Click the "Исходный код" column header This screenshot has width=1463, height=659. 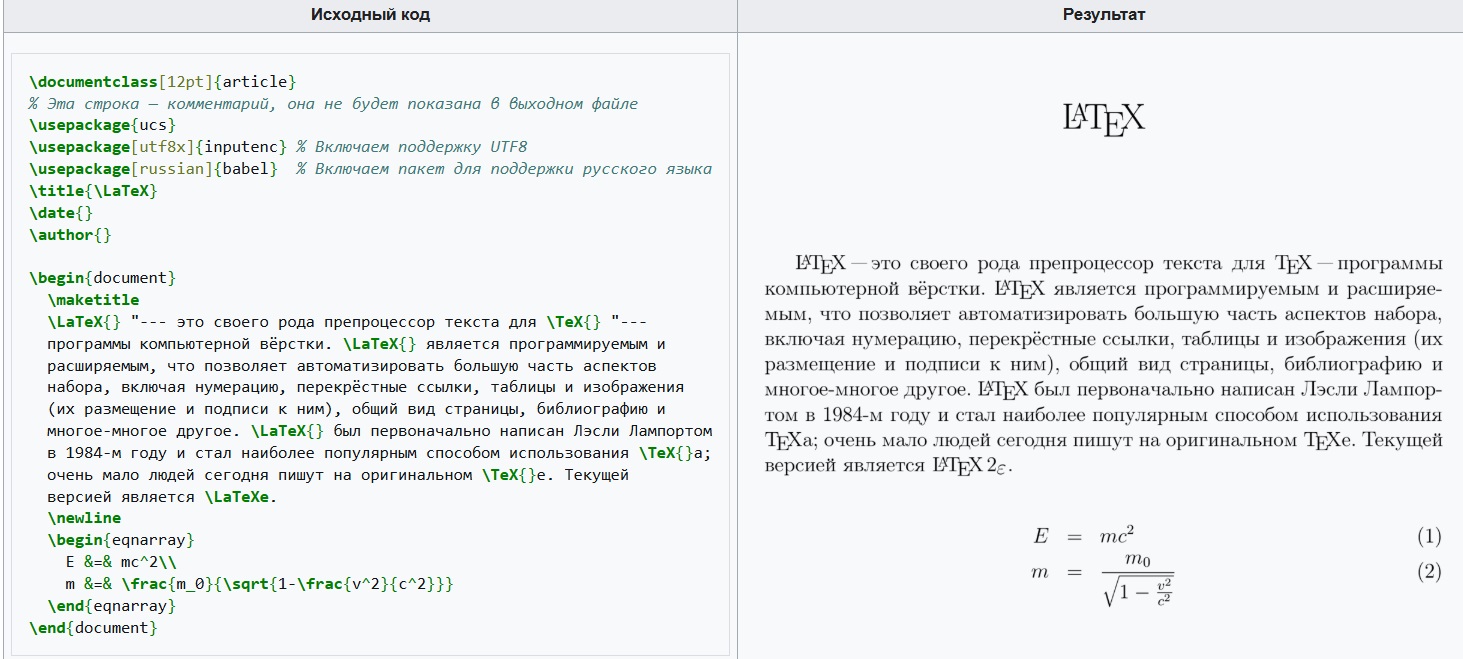371,15
